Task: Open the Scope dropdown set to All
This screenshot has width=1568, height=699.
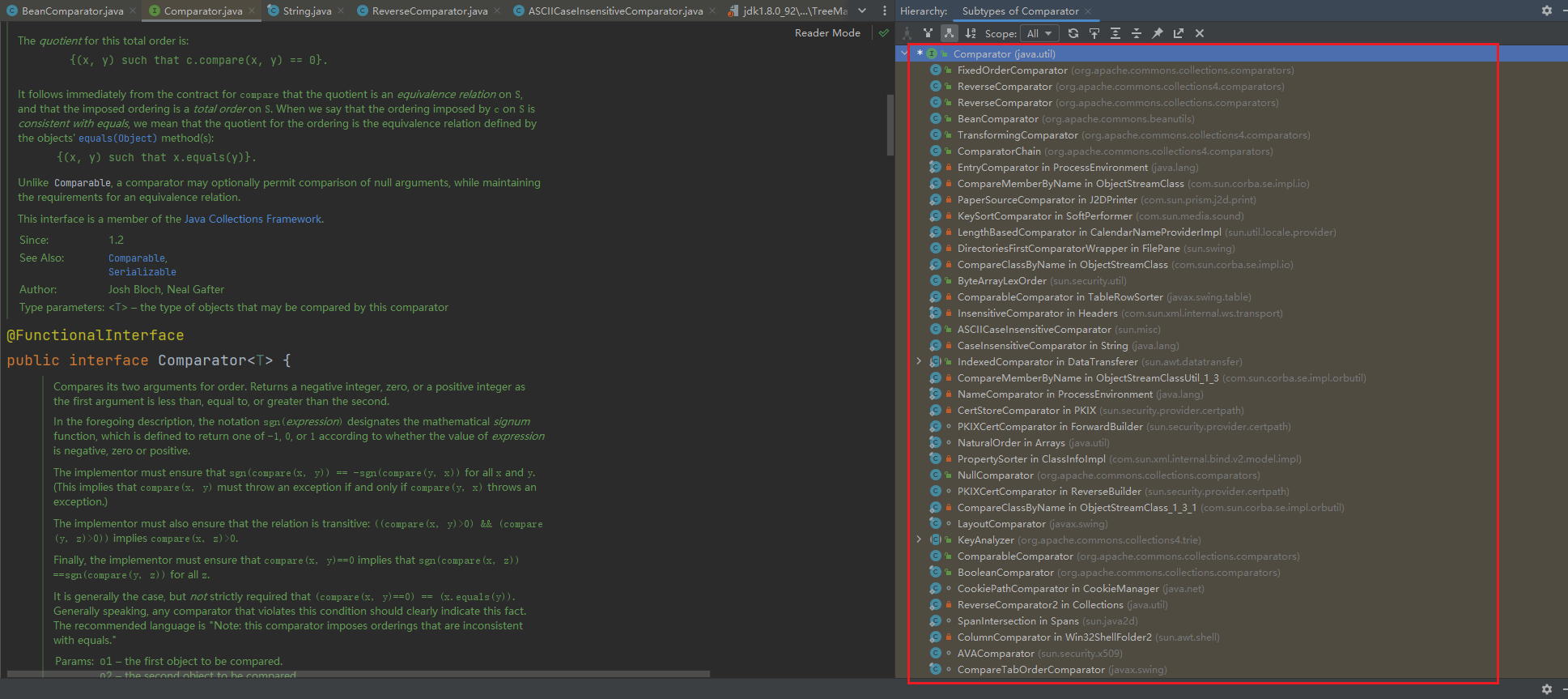Action: coord(1039,33)
